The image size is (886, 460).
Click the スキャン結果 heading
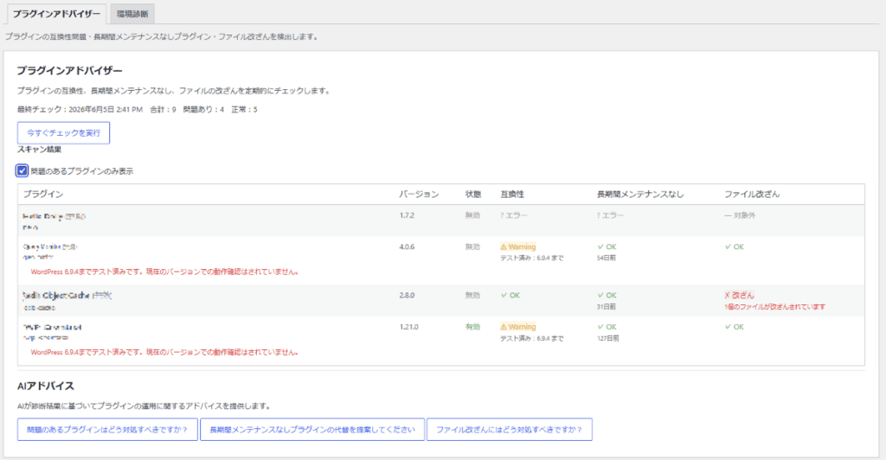[39, 150]
